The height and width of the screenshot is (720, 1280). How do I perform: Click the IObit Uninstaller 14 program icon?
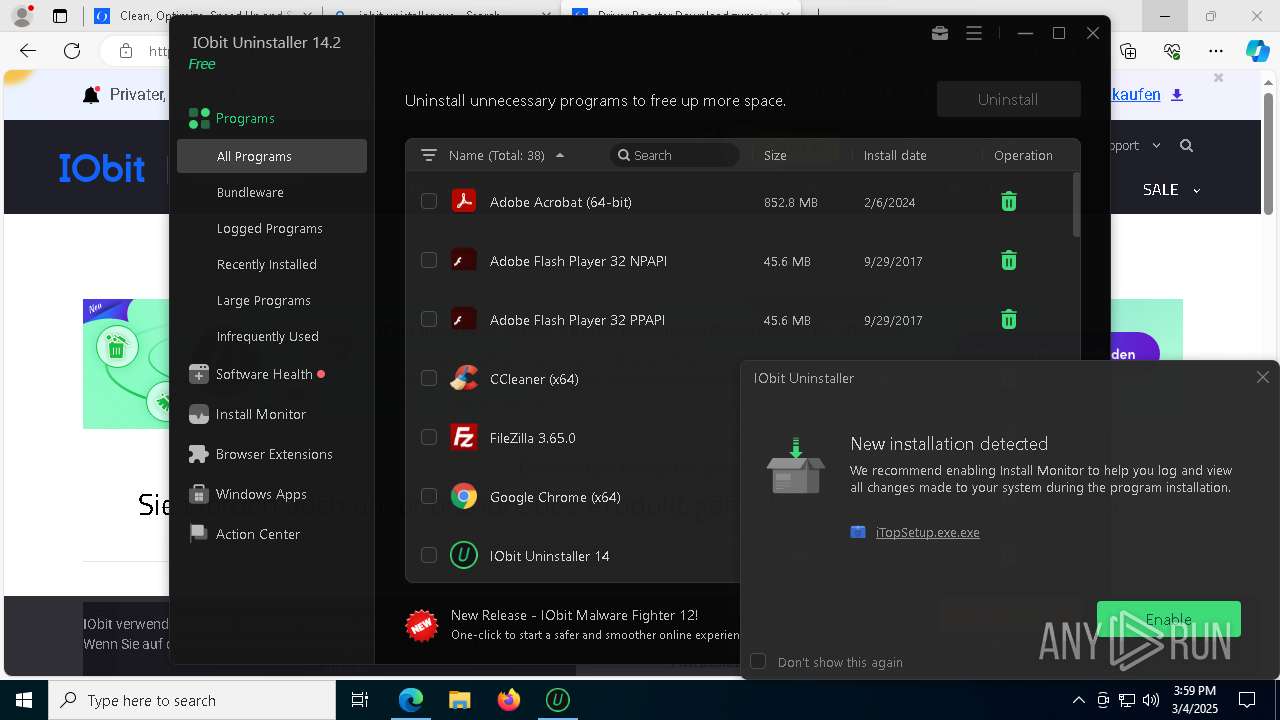464,555
